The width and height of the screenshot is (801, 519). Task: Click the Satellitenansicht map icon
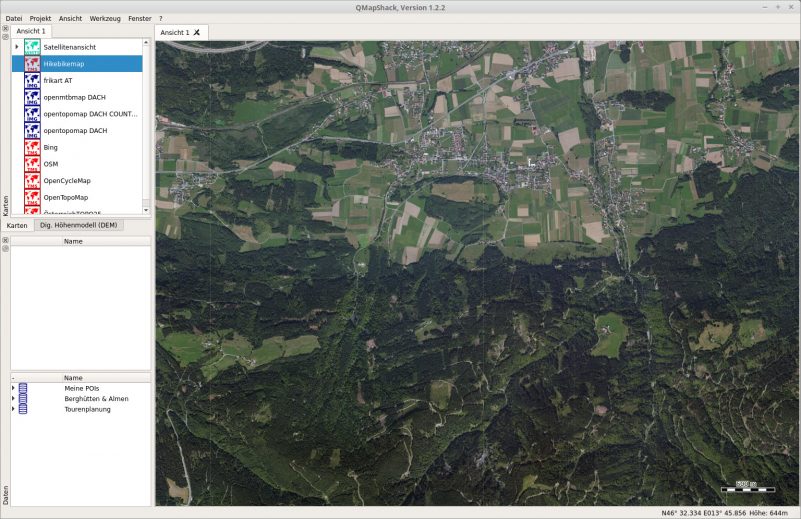[32, 47]
